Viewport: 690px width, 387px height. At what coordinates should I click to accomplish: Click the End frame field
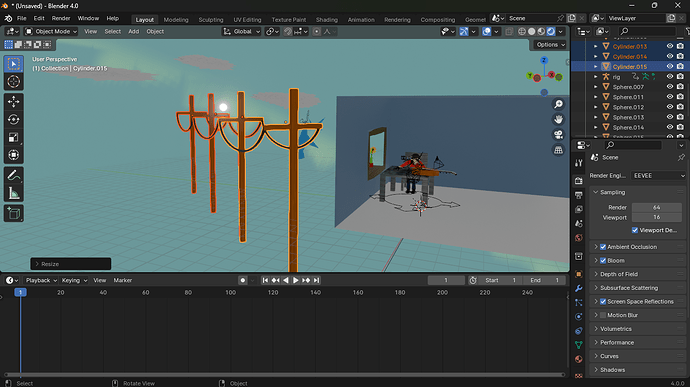click(544, 280)
